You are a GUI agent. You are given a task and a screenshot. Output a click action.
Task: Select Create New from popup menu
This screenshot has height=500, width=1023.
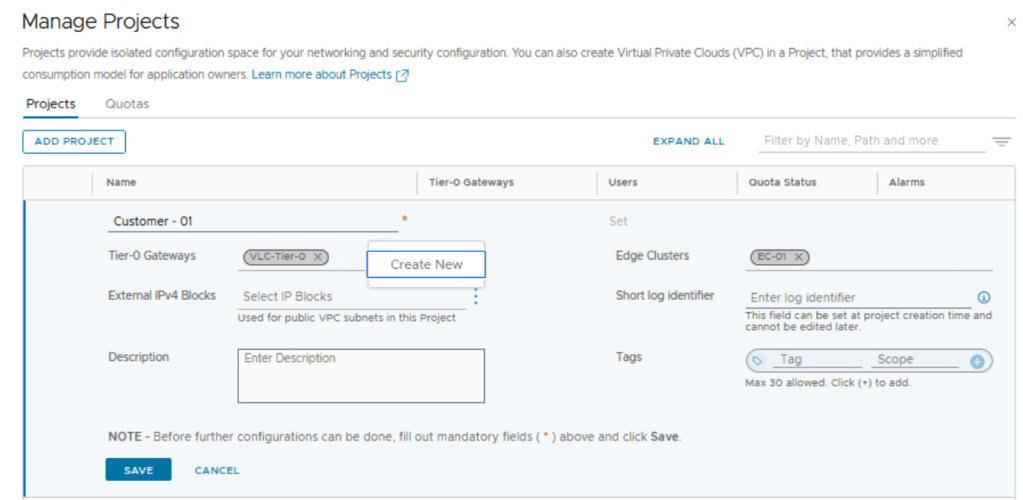click(x=426, y=264)
